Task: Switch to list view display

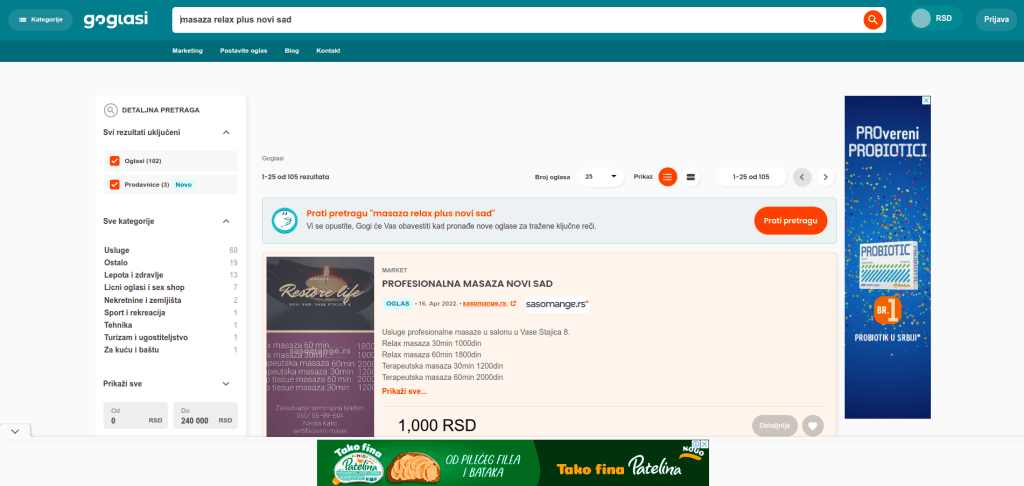Action: 667,177
